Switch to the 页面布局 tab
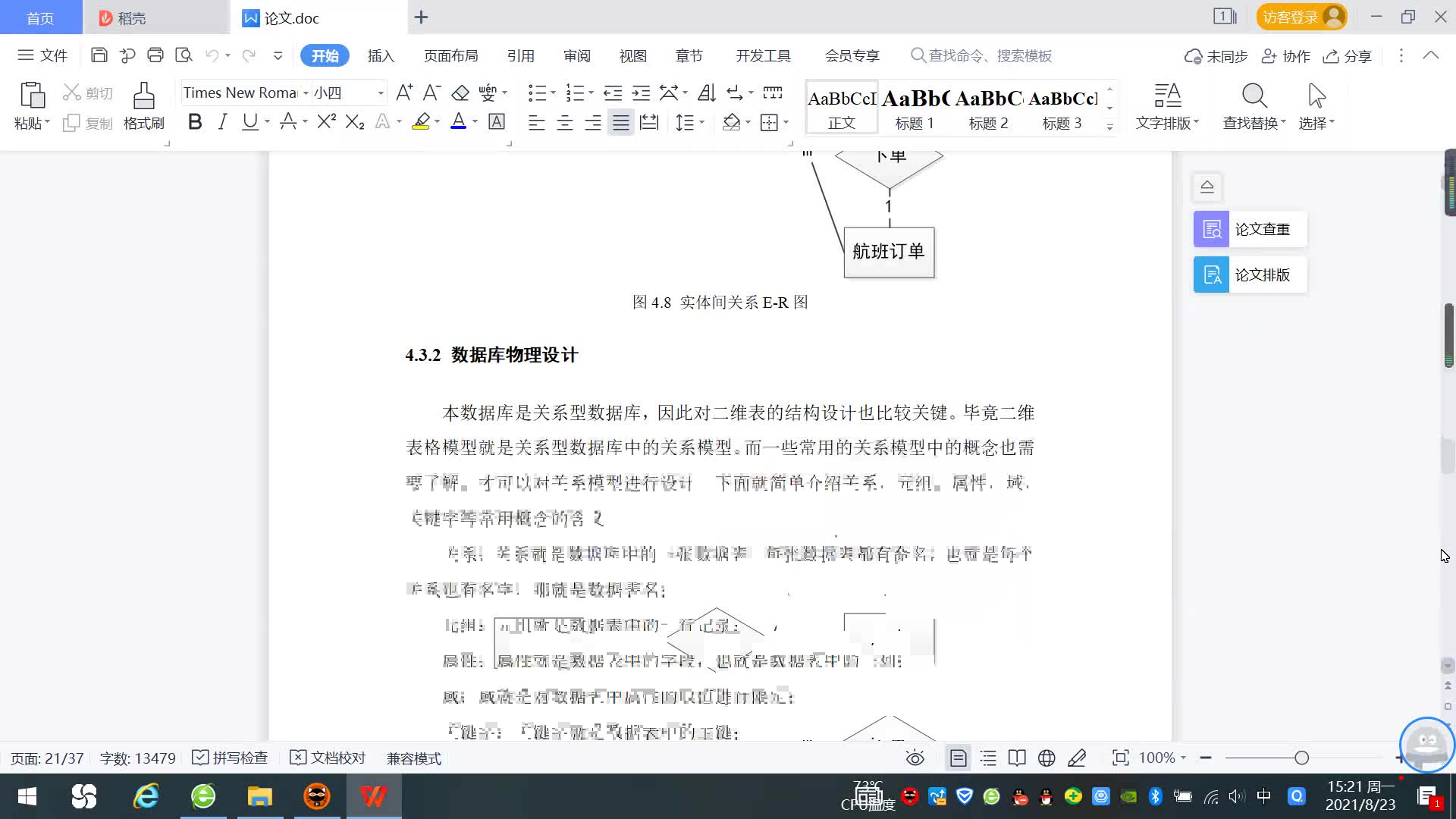The width and height of the screenshot is (1456, 819). pos(450,56)
